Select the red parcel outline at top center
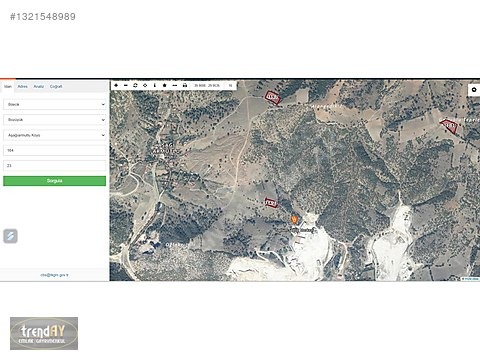 point(272,97)
